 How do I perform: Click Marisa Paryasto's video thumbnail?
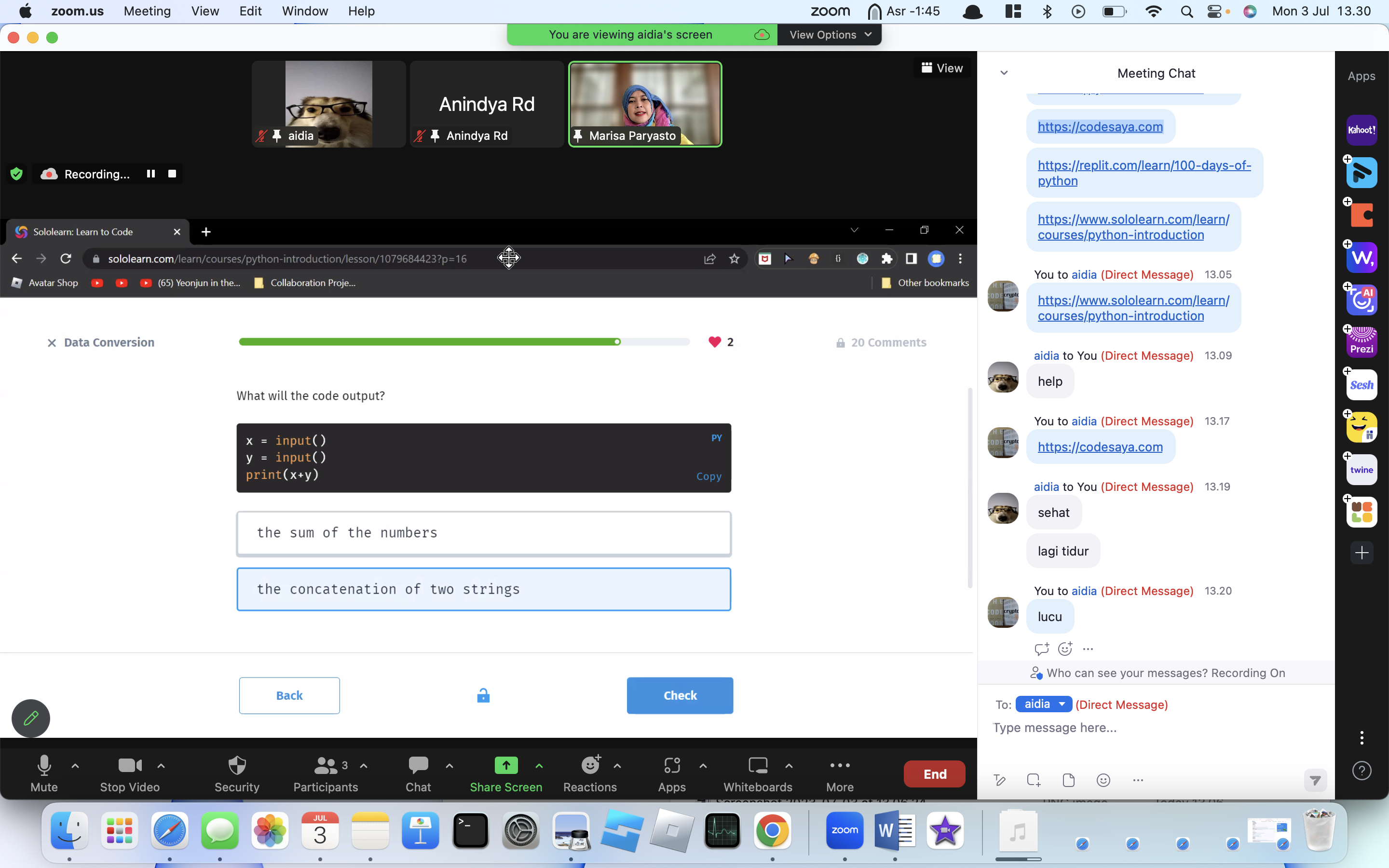[645, 104]
